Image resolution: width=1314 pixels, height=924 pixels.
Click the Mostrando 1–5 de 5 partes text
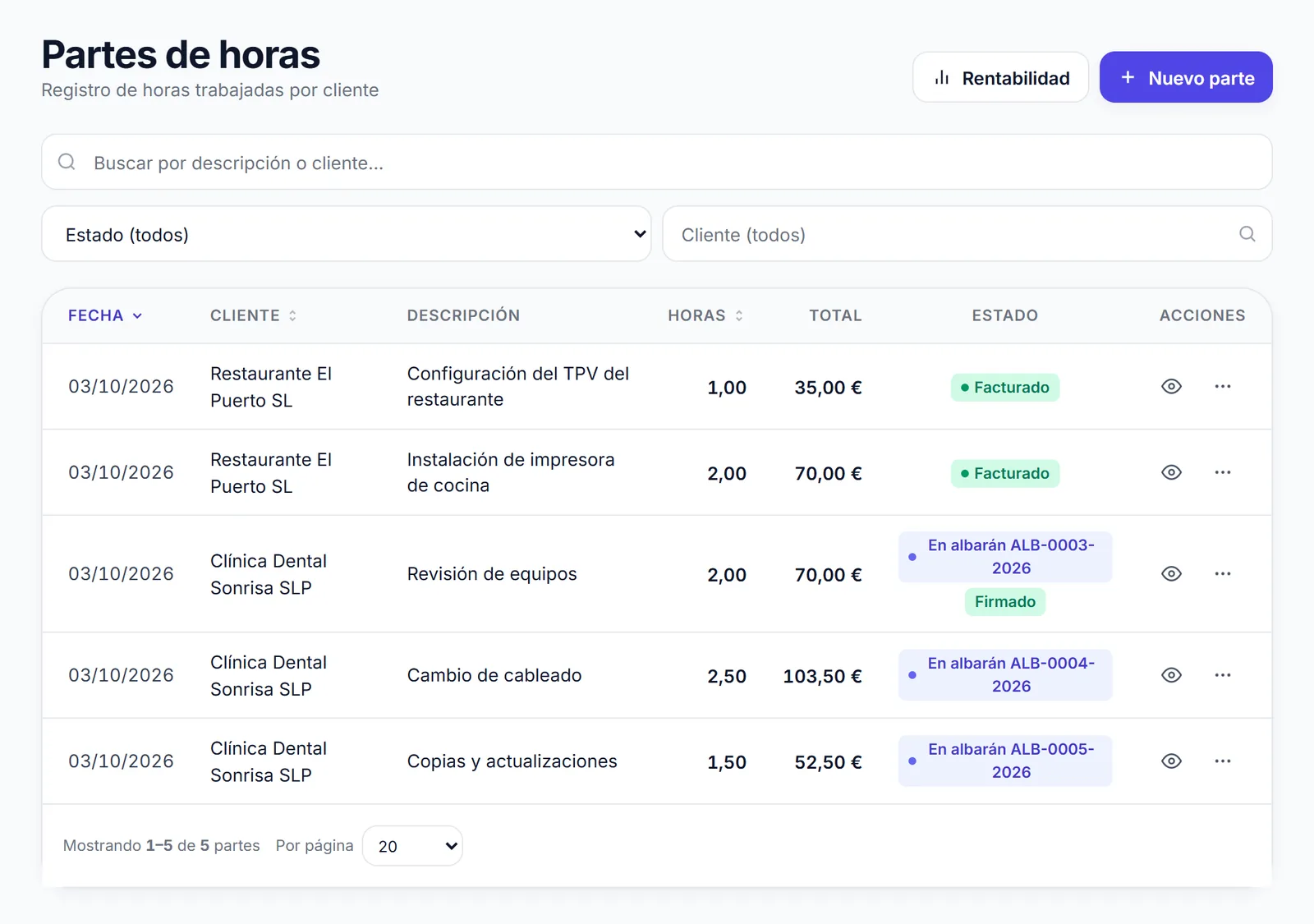(161, 845)
